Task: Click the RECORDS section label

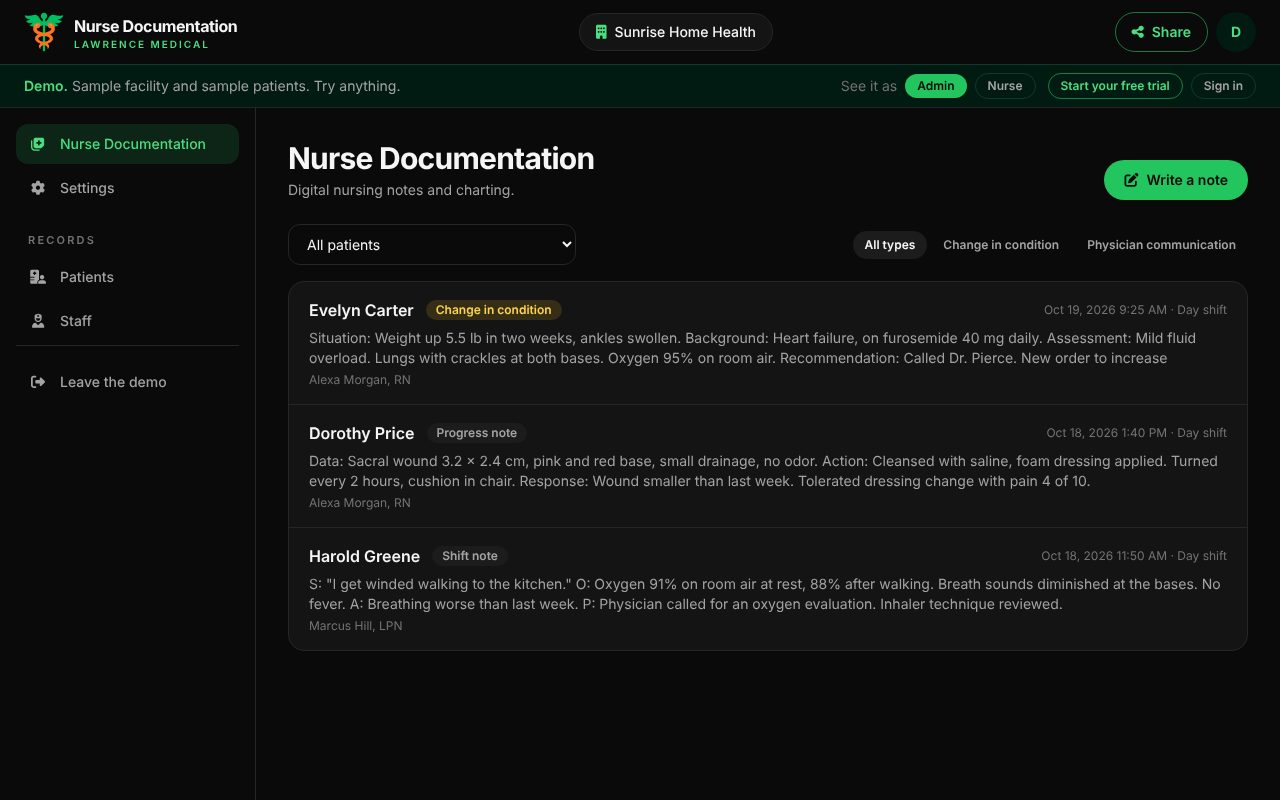Action: (x=61, y=240)
